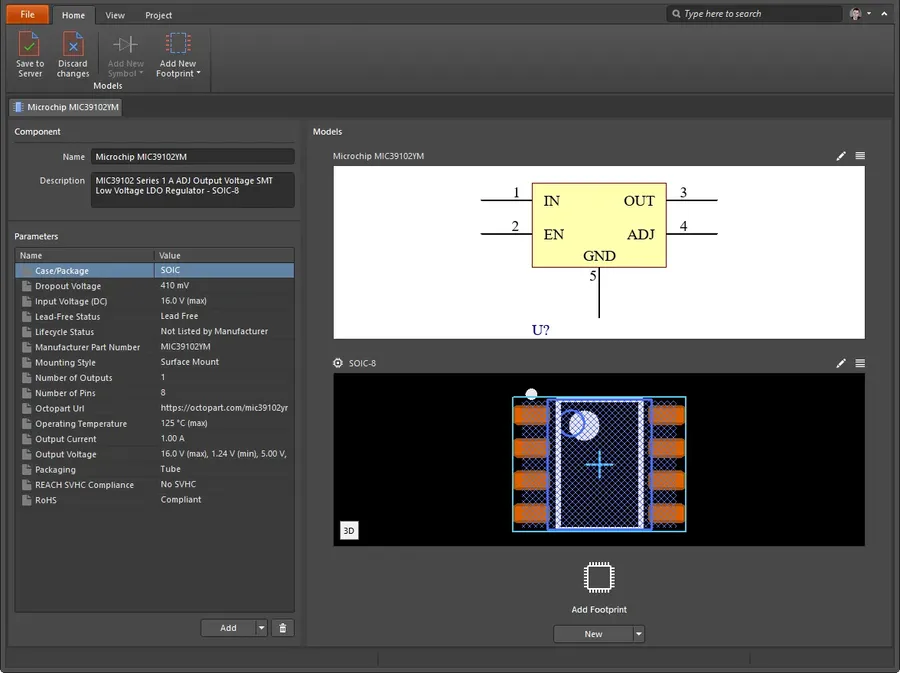Click the search magnifier icon
Image resolution: width=900 pixels, height=673 pixels.
(x=676, y=14)
